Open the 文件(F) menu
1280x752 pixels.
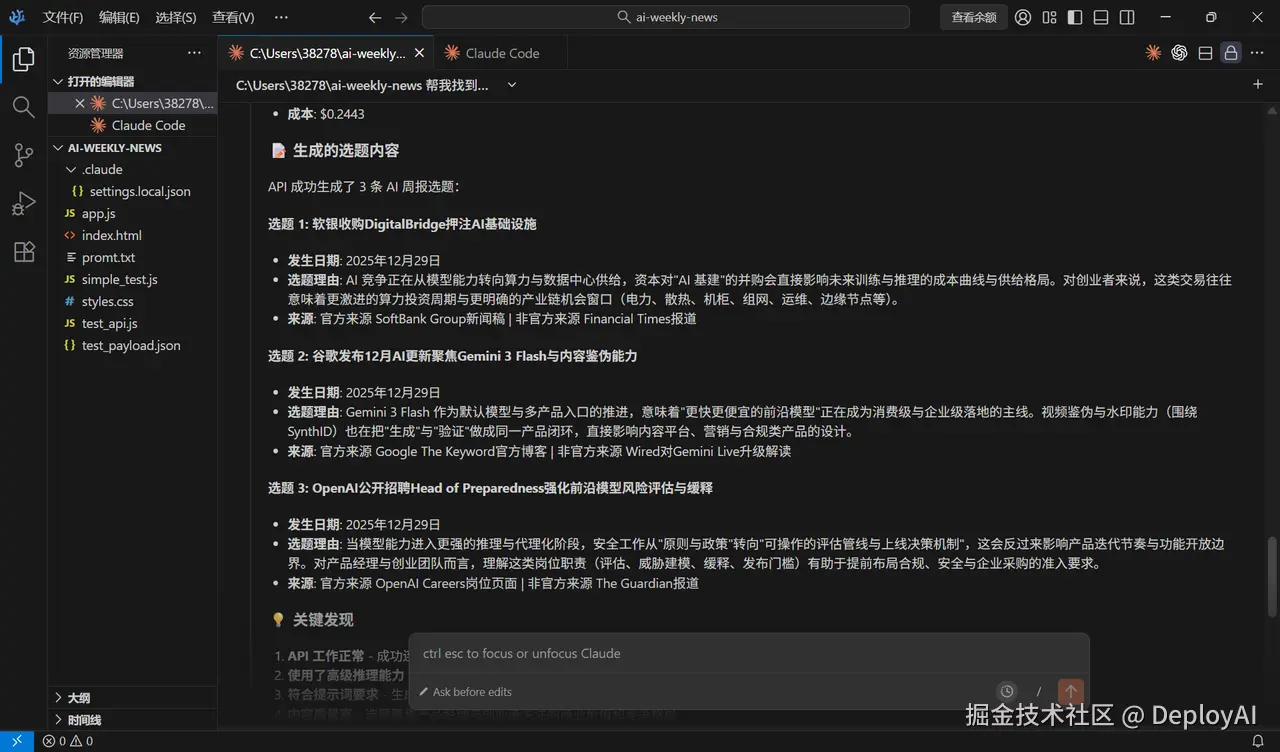click(x=62, y=17)
